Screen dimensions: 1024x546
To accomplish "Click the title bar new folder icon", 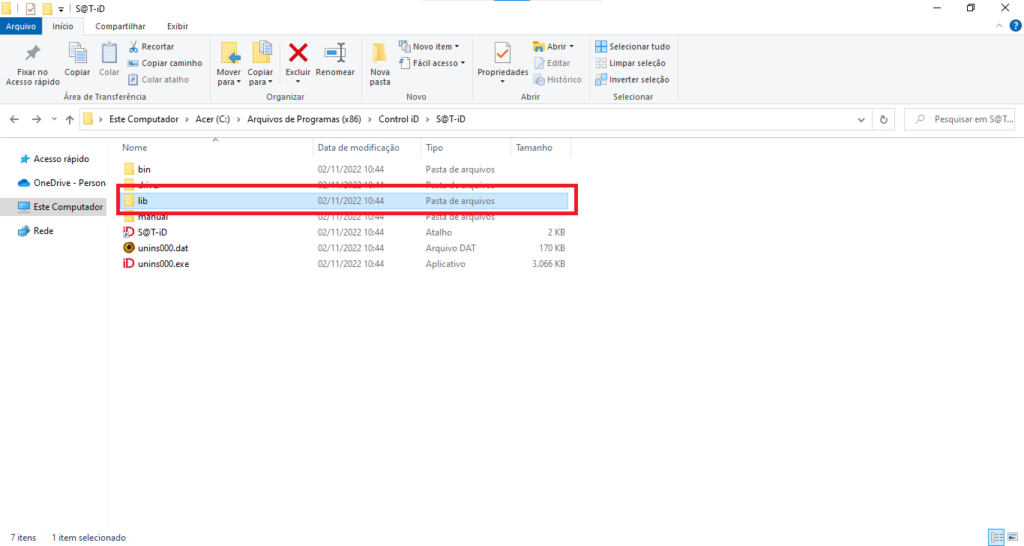I will click(47, 9).
